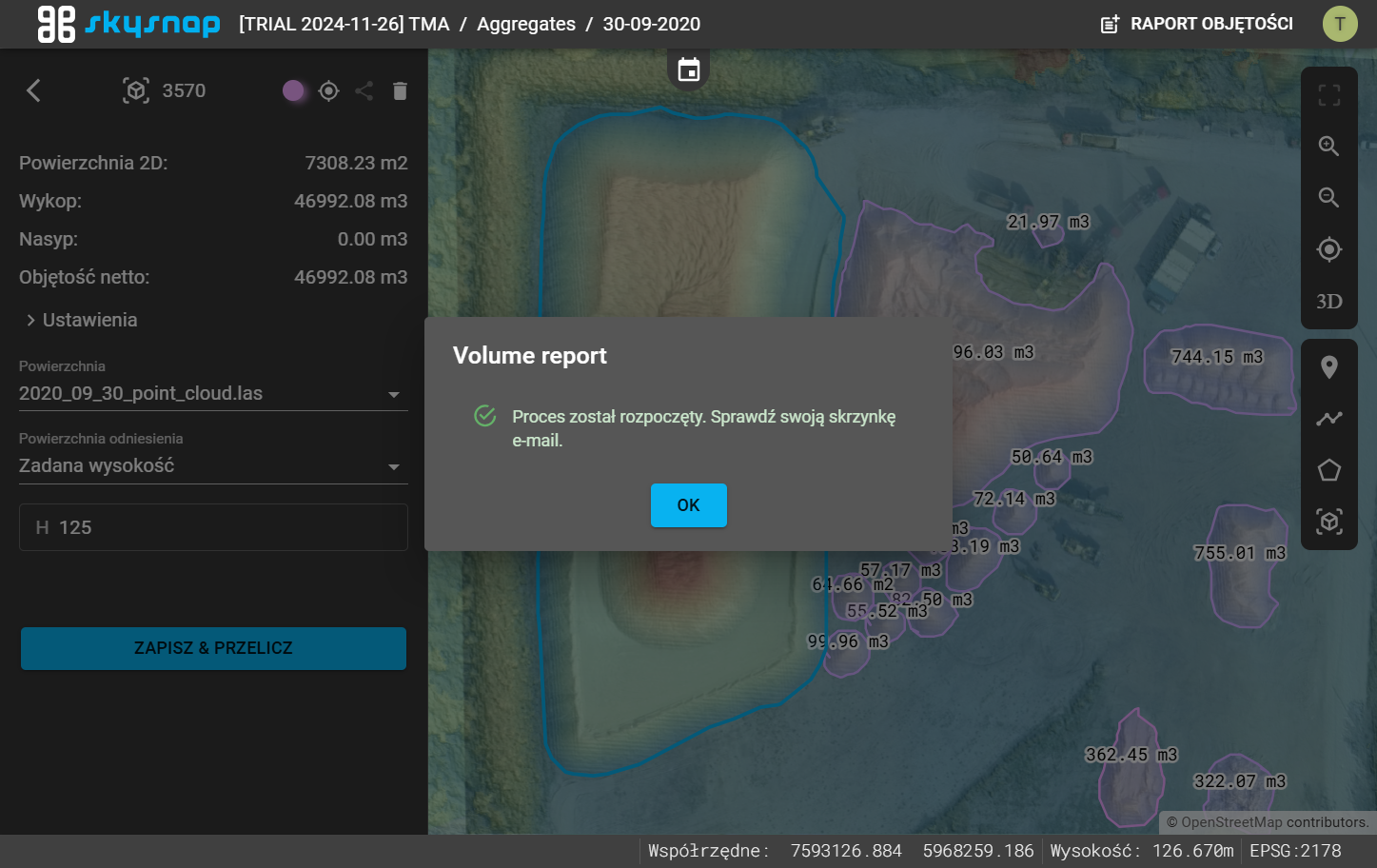Click the H height input field
The image size is (1377, 868).
[x=213, y=527]
